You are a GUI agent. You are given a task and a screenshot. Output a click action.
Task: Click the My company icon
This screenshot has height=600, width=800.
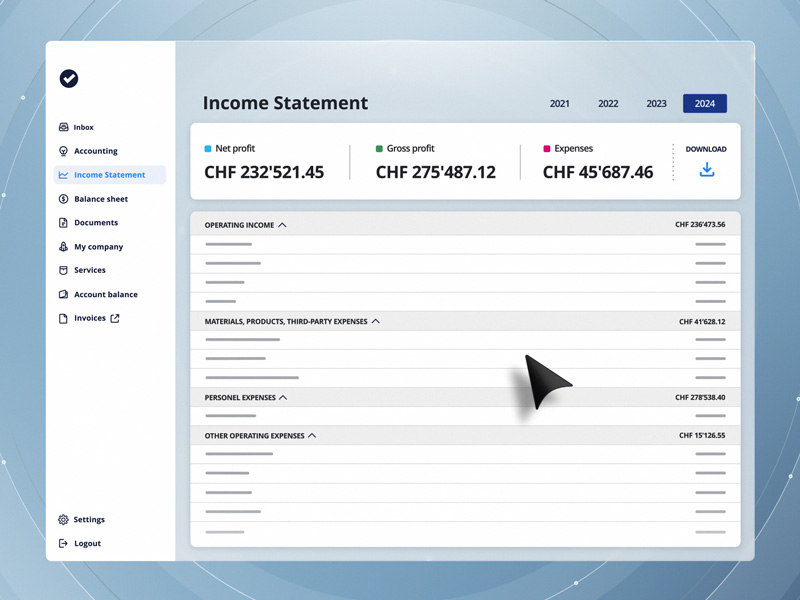pyautogui.click(x=63, y=246)
